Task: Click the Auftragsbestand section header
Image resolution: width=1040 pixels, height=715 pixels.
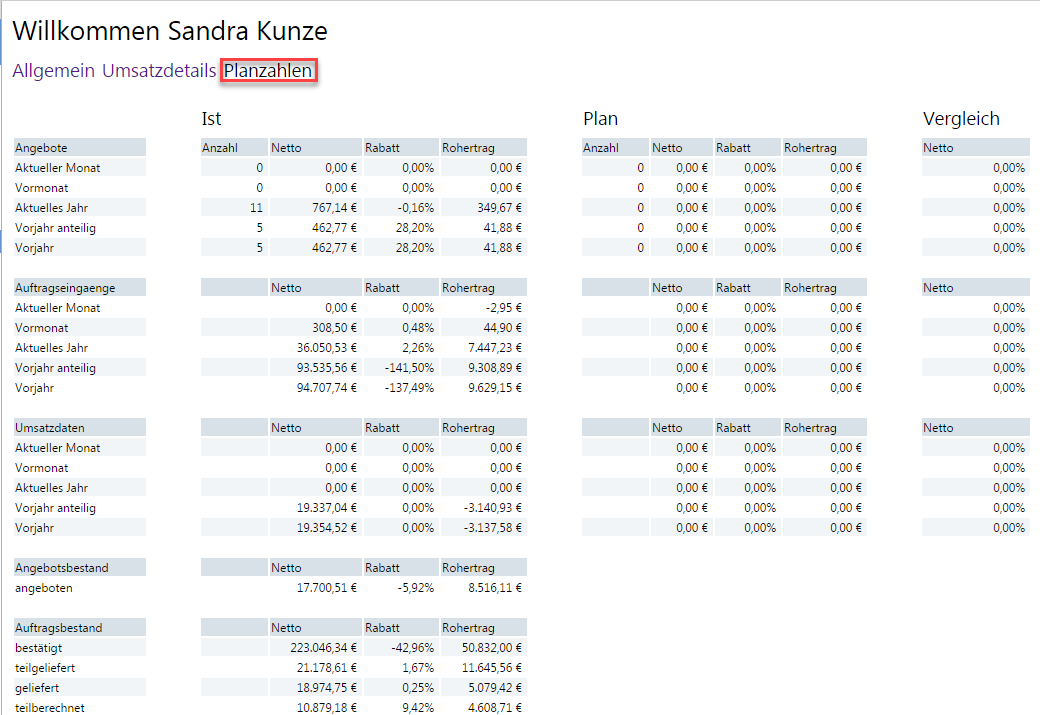Action: 59,628
